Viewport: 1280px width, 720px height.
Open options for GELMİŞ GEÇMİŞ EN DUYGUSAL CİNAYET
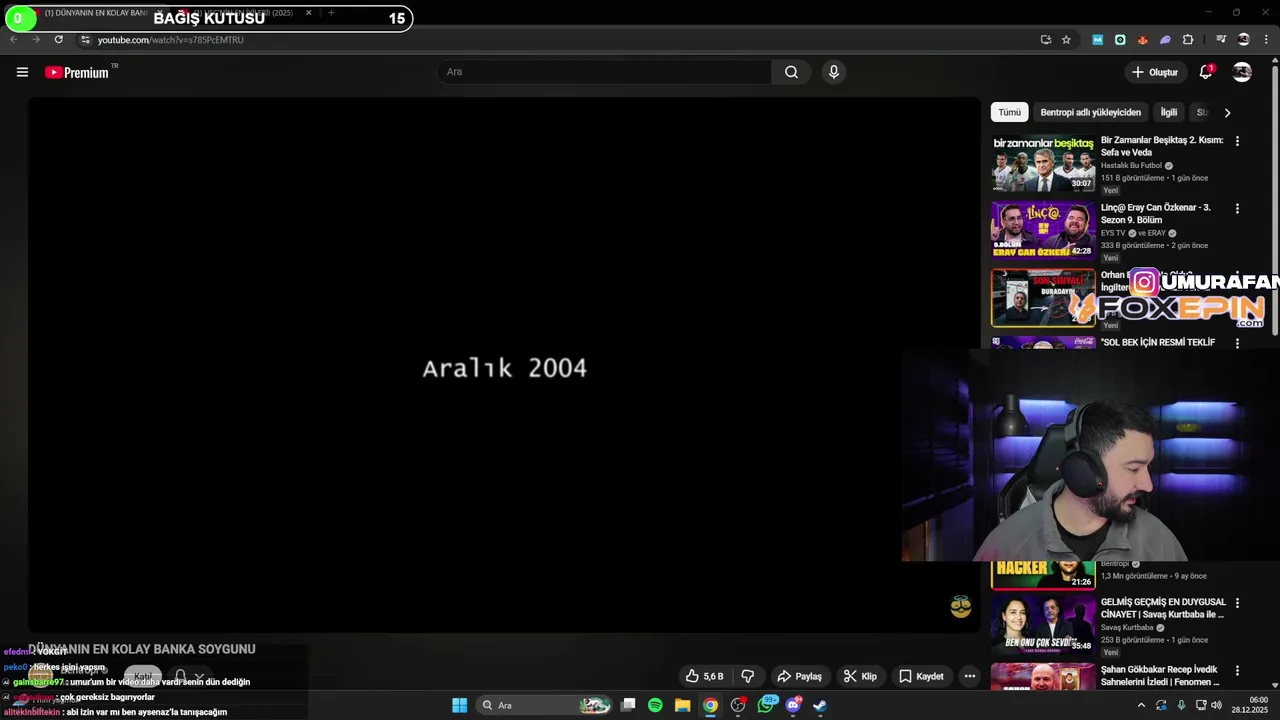[x=1237, y=603]
